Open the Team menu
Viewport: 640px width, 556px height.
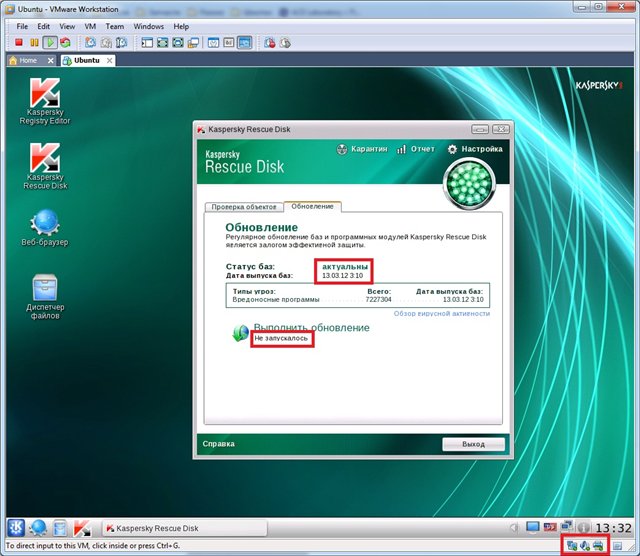point(116,25)
